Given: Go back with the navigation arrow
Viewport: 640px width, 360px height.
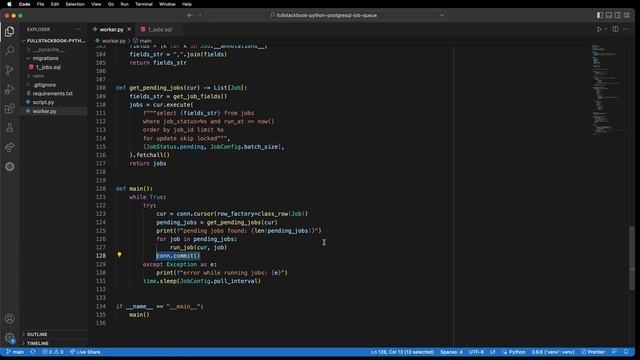Looking at the screenshot, I should (190, 15).
